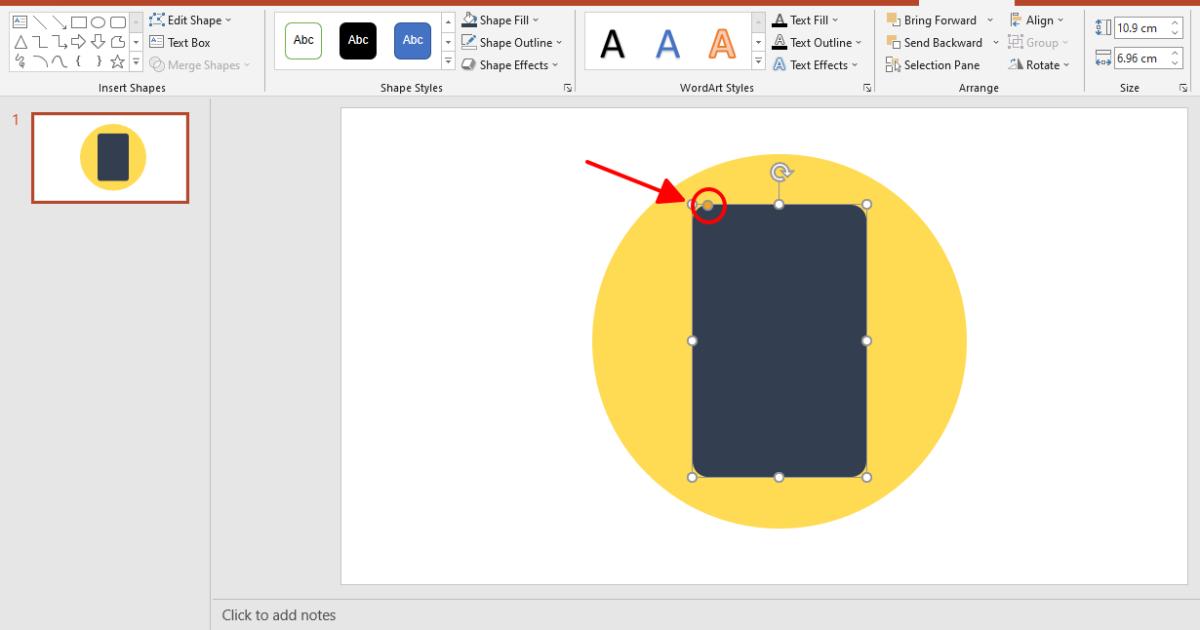Click the Send Backward button
Image resolution: width=1200 pixels, height=630 pixels.
[x=936, y=42]
